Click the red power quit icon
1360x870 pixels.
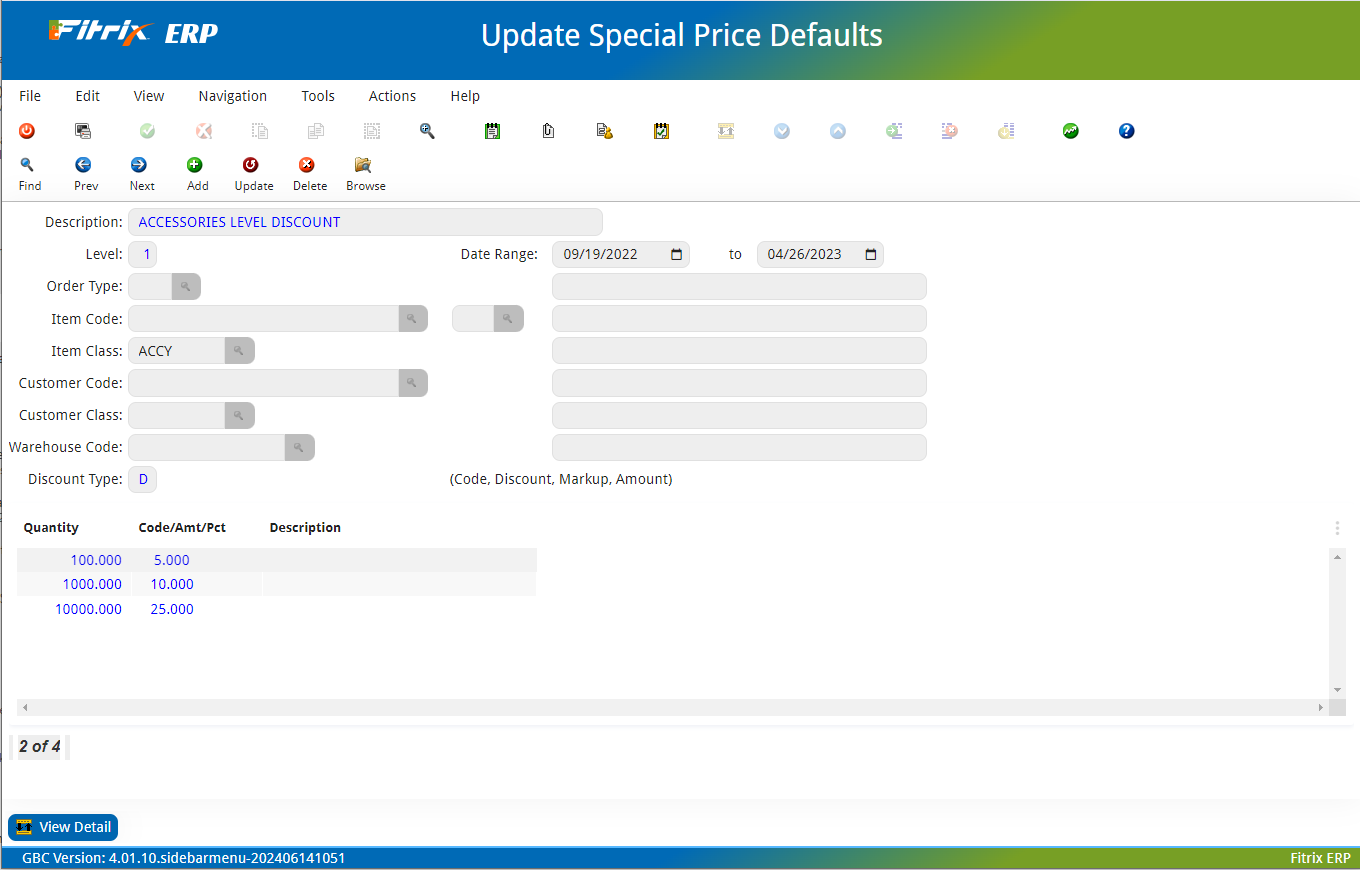27,131
